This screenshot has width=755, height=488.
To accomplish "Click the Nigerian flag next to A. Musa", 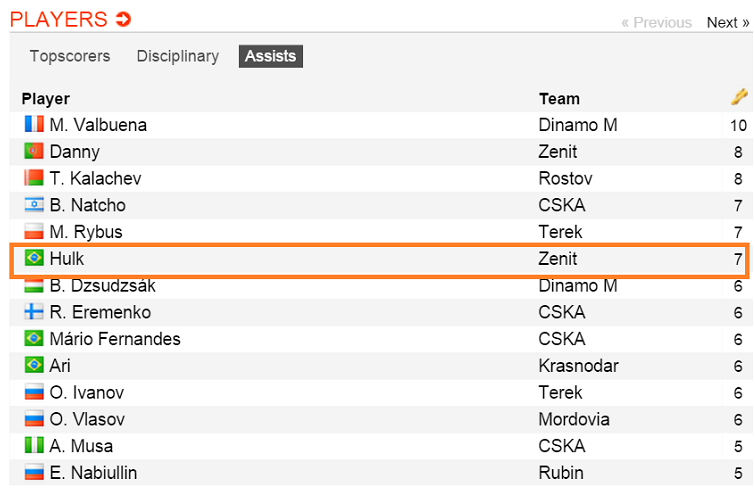I will point(34,446).
